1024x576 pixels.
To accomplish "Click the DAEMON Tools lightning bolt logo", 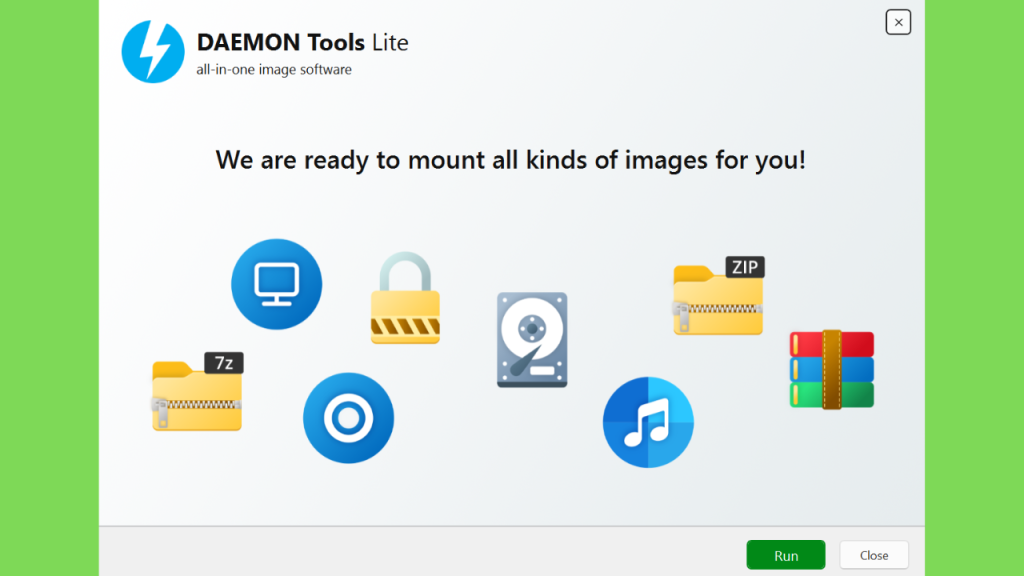I will (x=153, y=52).
